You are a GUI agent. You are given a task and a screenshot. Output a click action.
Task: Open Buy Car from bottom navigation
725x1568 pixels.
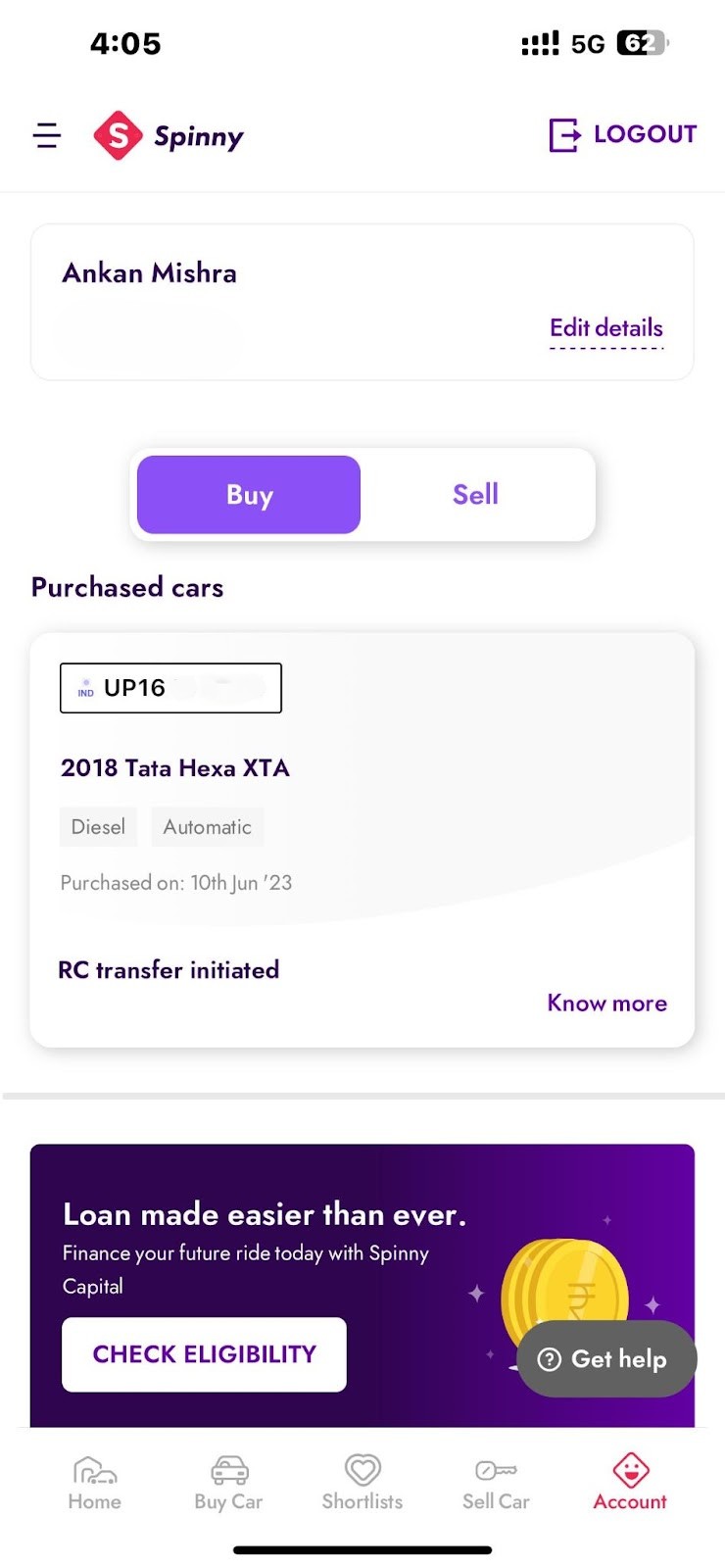click(x=228, y=1483)
